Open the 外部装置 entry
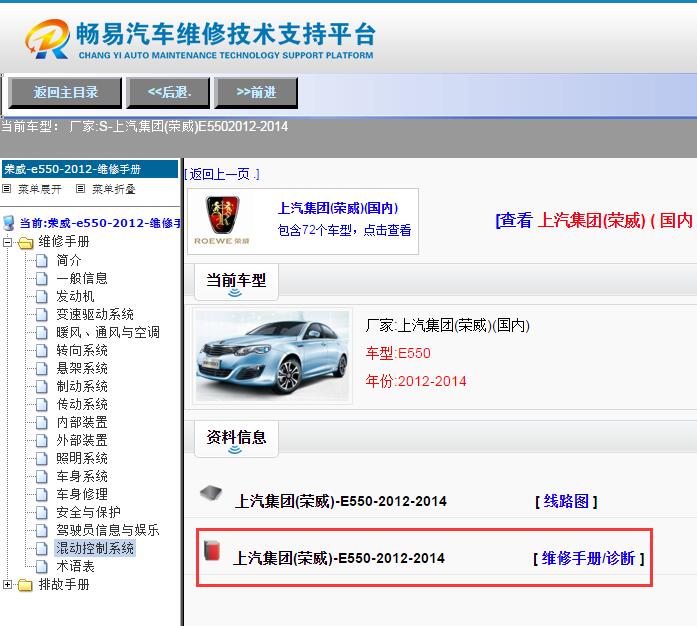697x626 pixels. (82, 440)
